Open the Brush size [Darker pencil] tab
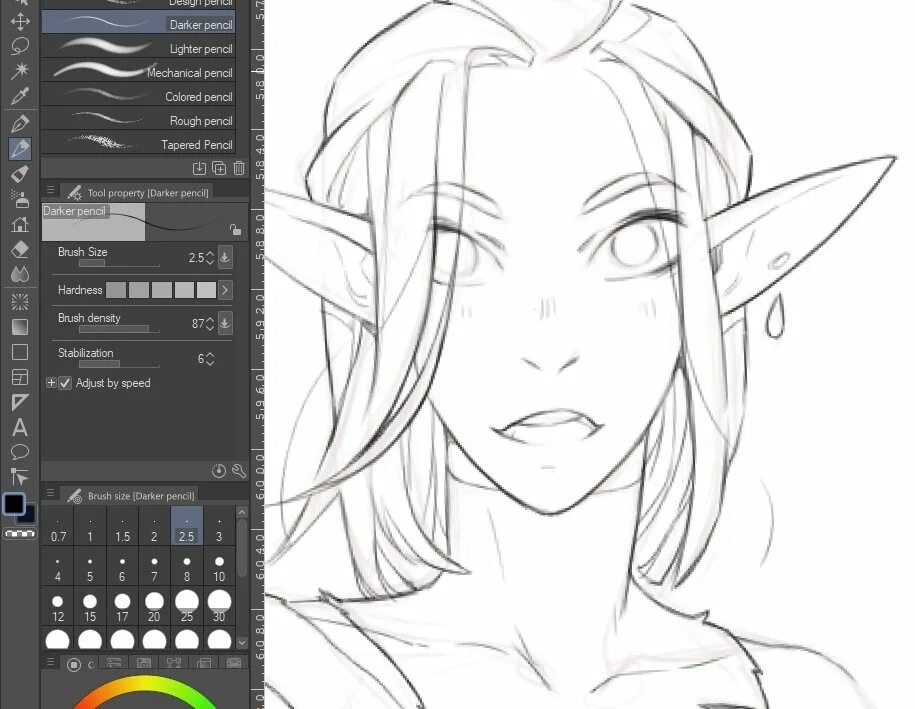The image size is (915, 709). [x=131, y=495]
